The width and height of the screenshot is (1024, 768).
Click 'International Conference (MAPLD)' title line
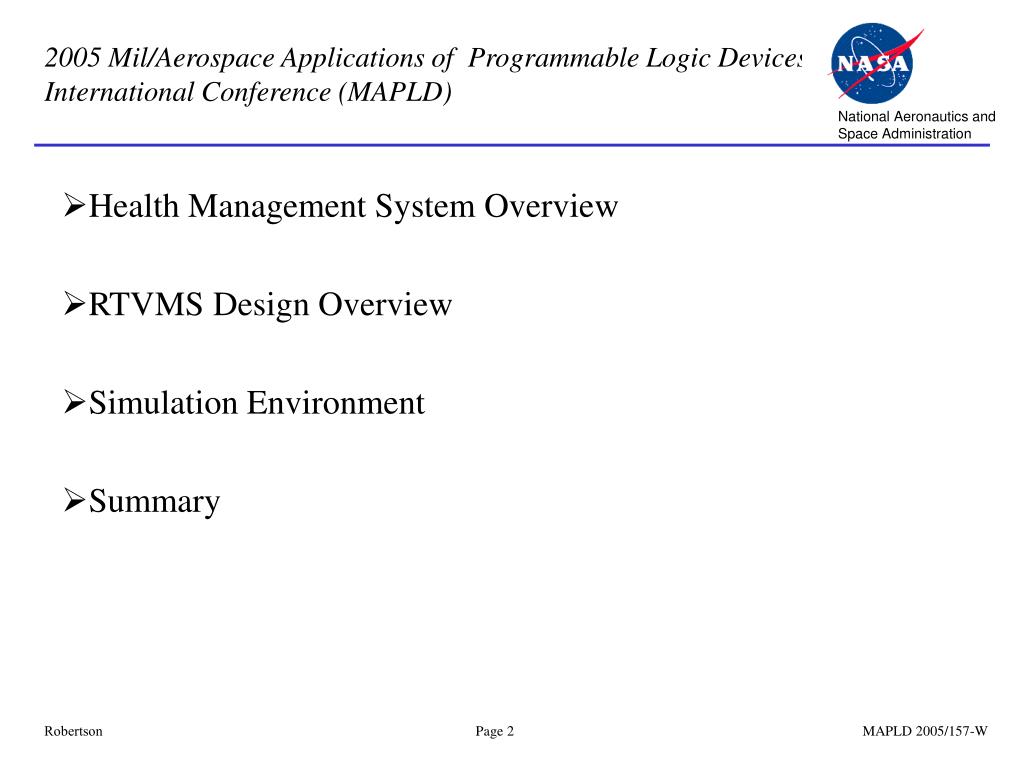pyautogui.click(x=248, y=92)
